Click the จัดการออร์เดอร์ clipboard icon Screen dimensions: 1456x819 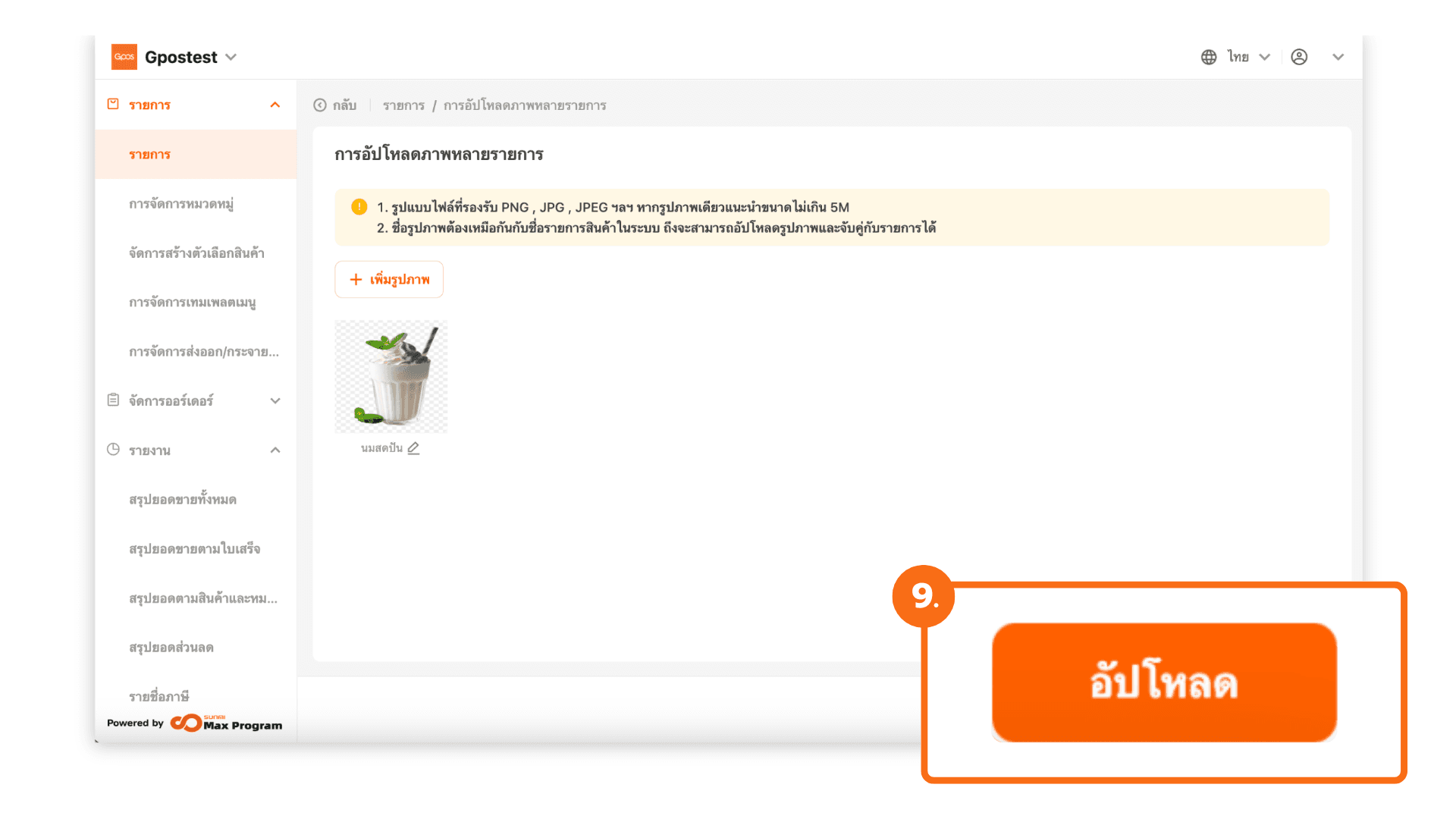coord(113,400)
